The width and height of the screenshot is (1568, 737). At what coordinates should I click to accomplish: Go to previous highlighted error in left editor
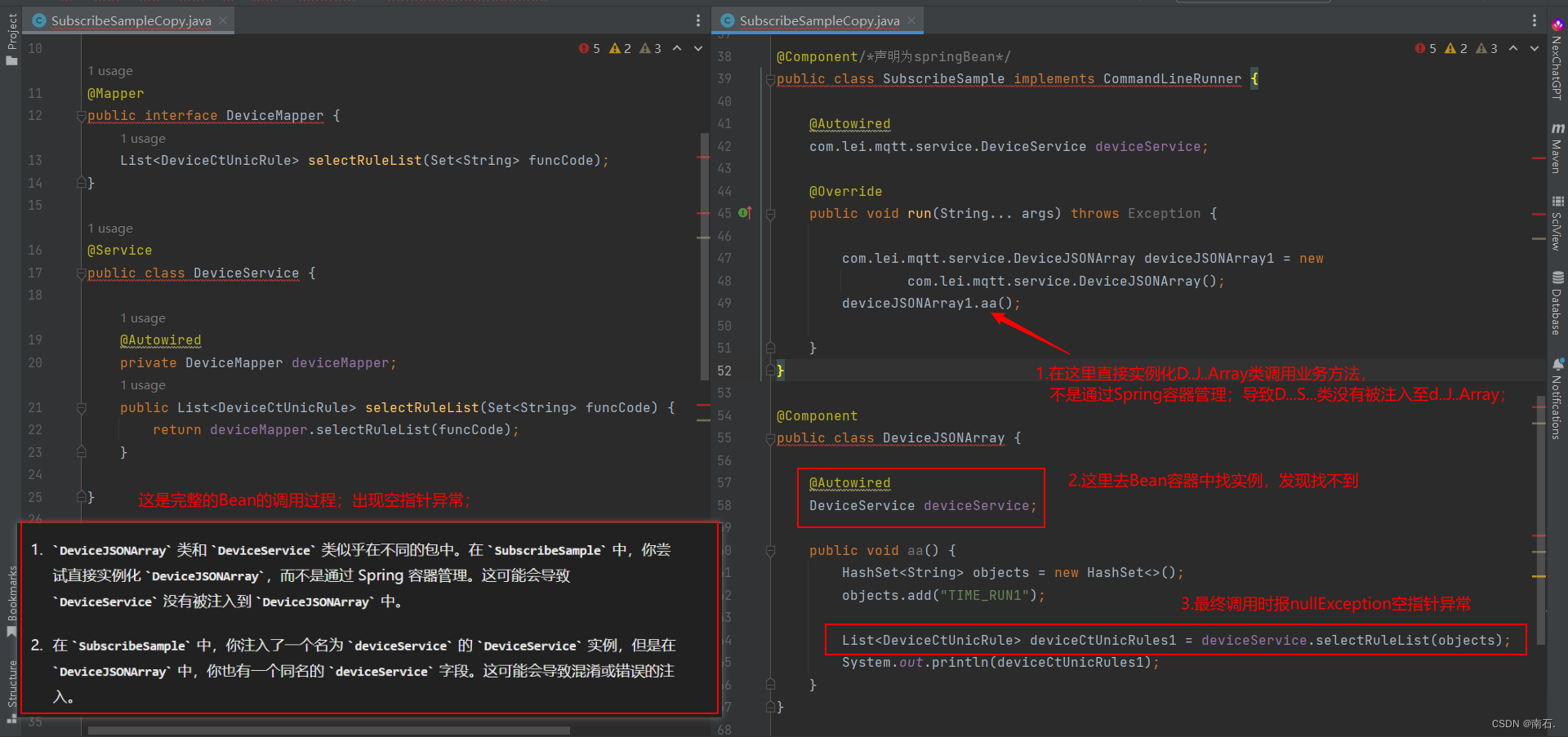point(677,48)
